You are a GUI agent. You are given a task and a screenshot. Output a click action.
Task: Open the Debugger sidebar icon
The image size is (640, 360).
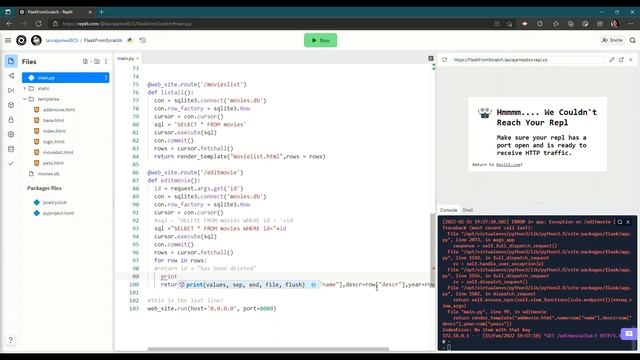click(11, 90)
